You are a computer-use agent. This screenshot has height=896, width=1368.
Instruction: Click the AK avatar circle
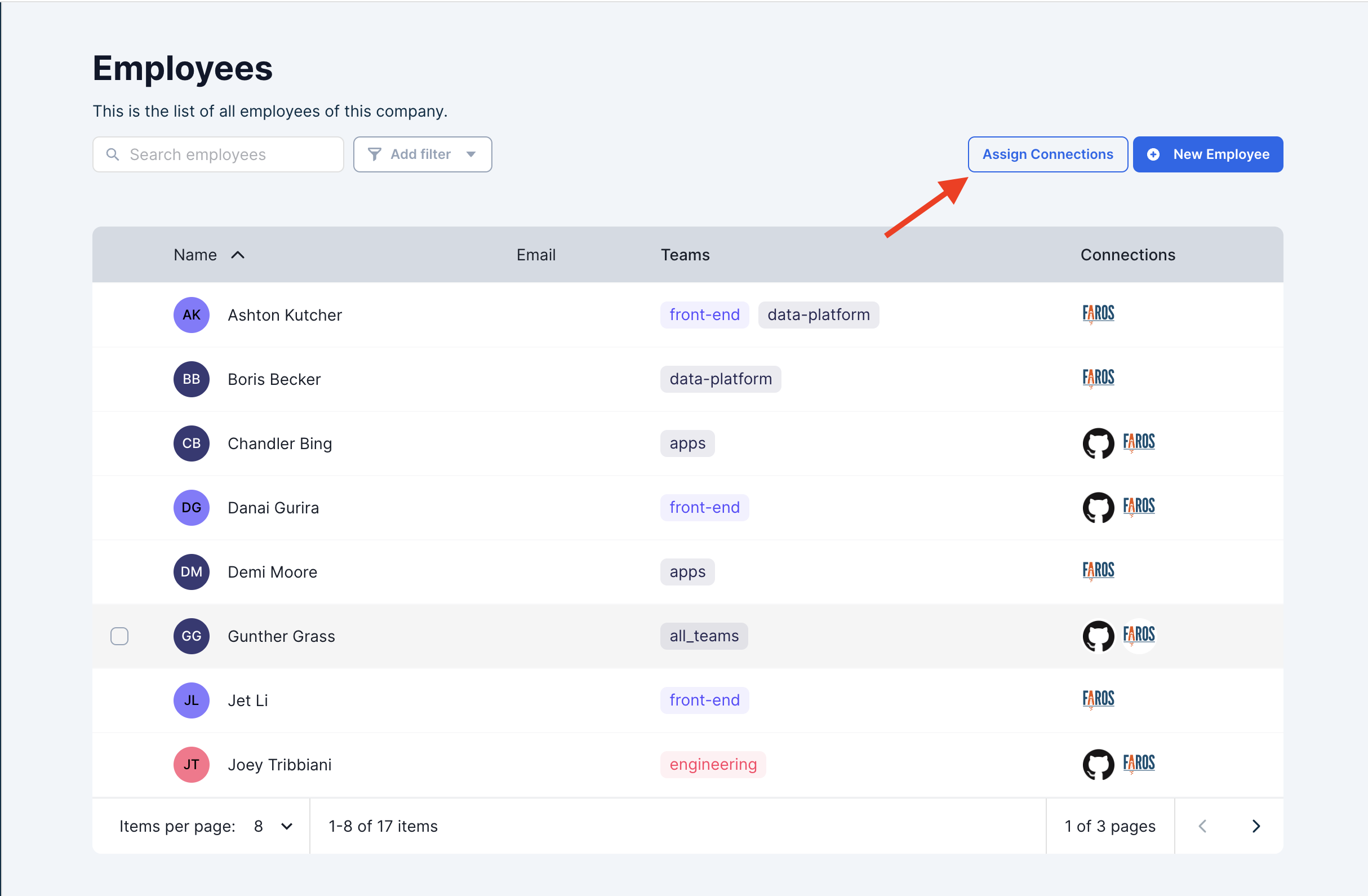point(192,314)
